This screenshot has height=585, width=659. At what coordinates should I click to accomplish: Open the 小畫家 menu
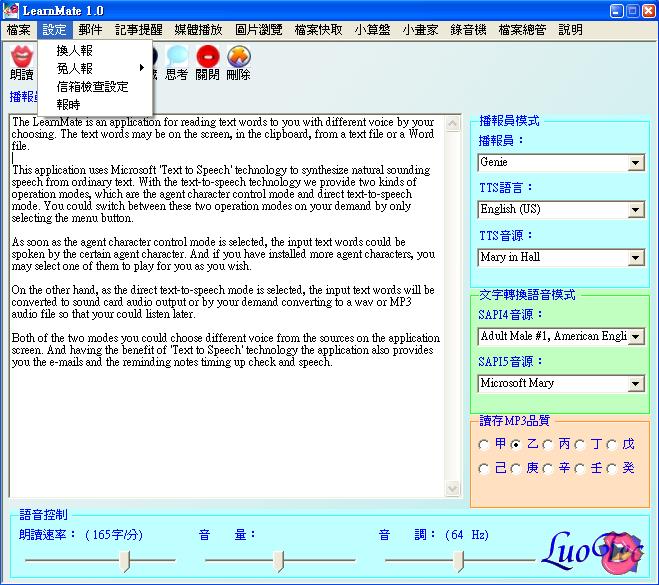point(420,30)
